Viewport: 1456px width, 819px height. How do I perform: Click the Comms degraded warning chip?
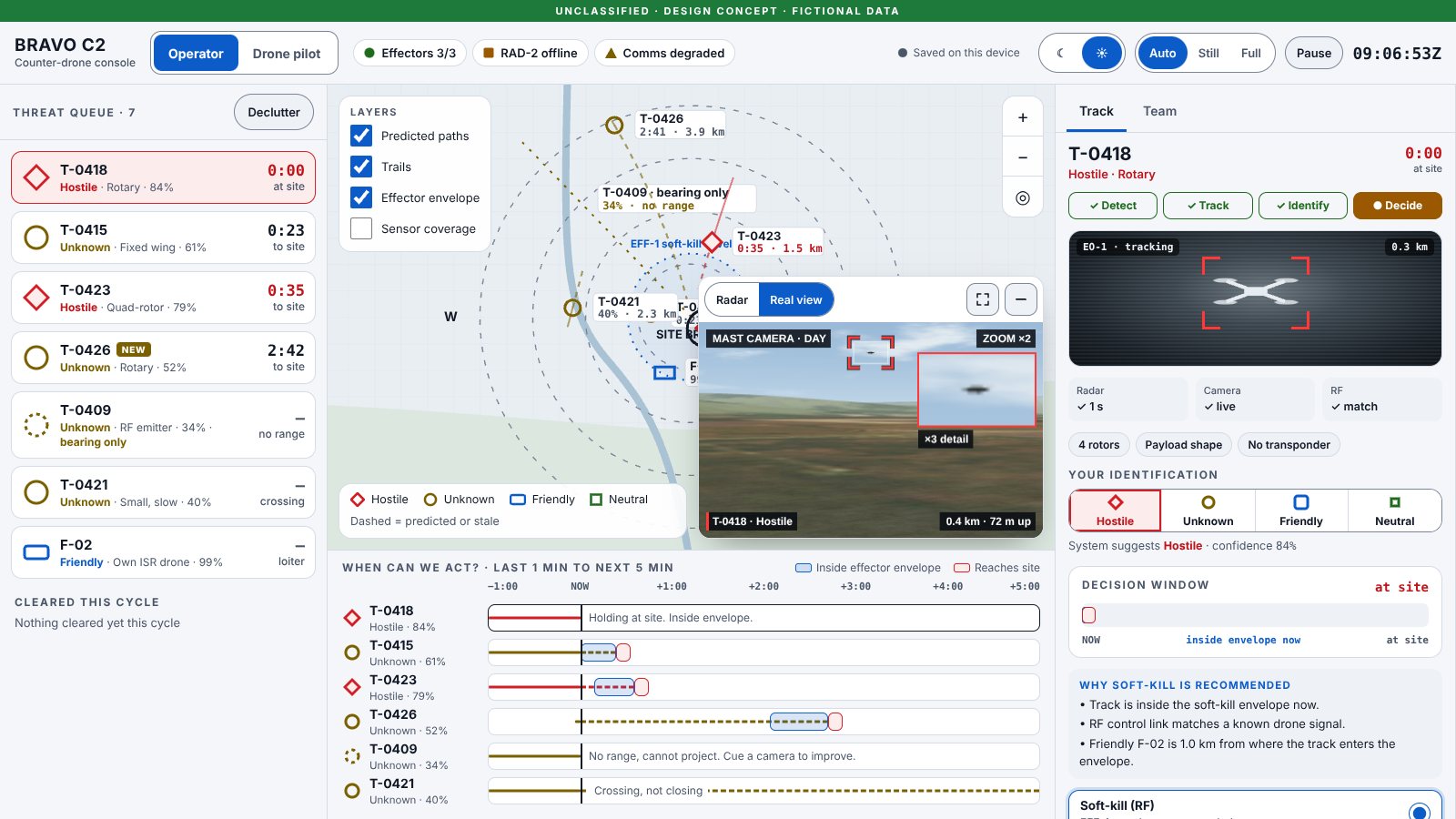(x=664, y=53)
